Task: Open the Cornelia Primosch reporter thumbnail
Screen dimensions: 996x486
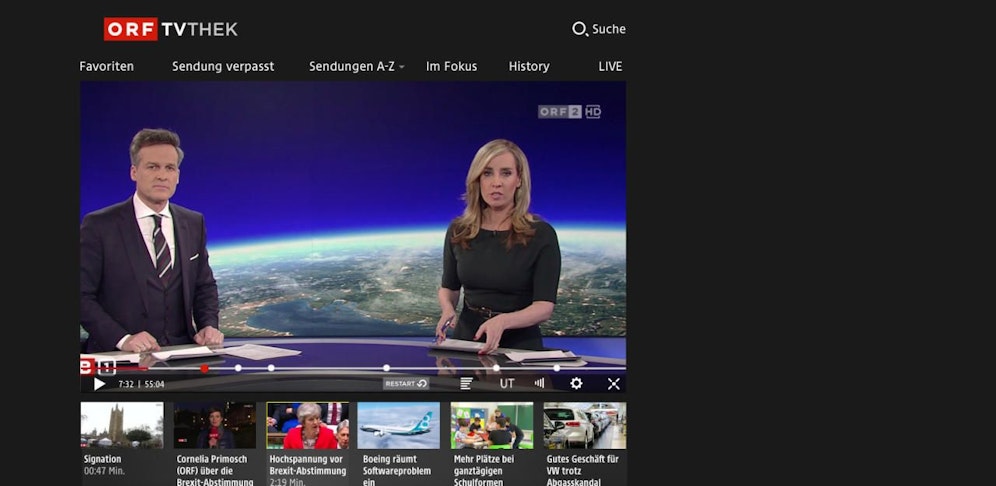Action: (215, 426)
